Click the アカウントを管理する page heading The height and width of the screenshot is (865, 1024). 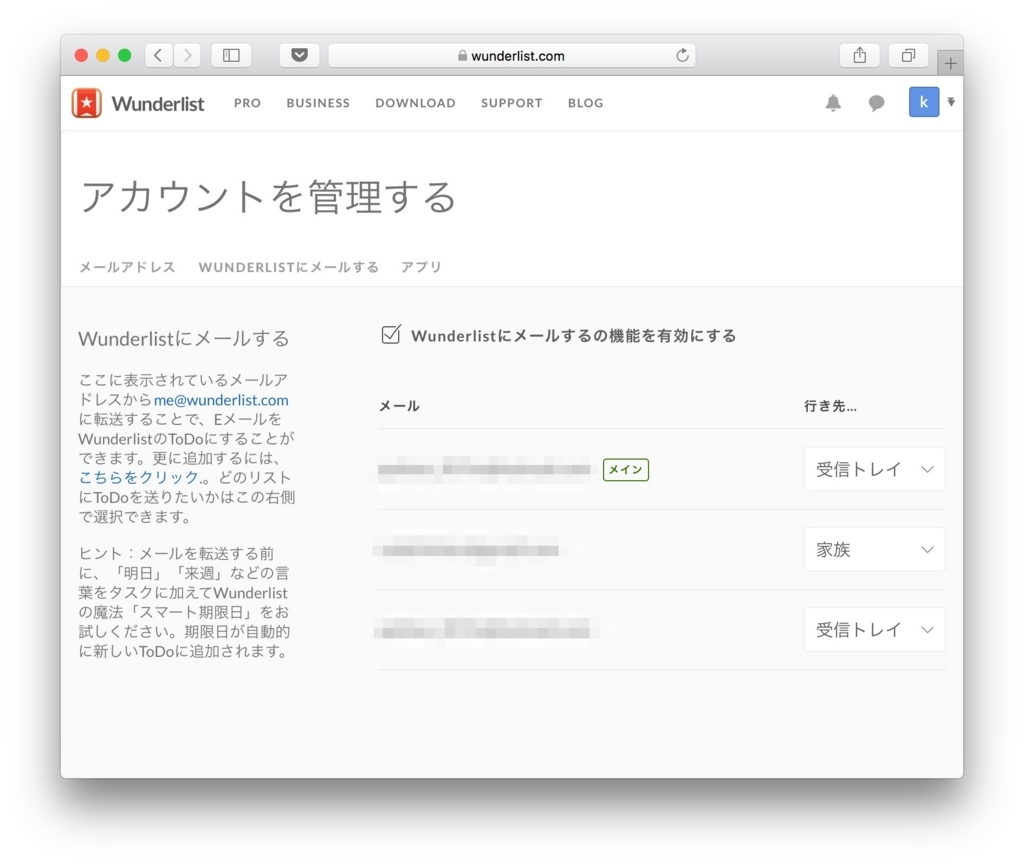tap(268, 197)
